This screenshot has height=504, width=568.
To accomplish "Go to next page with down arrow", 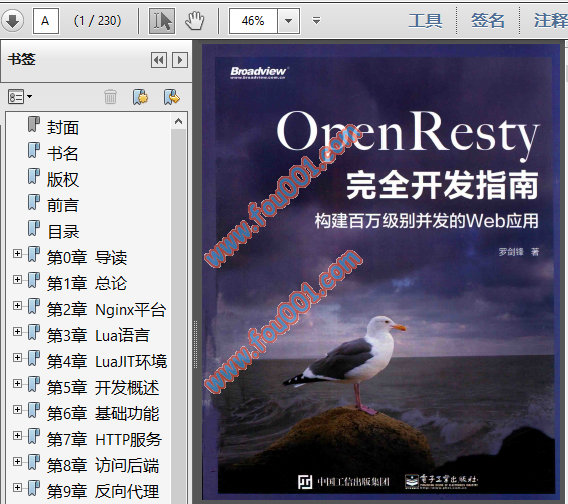I will coord(12,21).
